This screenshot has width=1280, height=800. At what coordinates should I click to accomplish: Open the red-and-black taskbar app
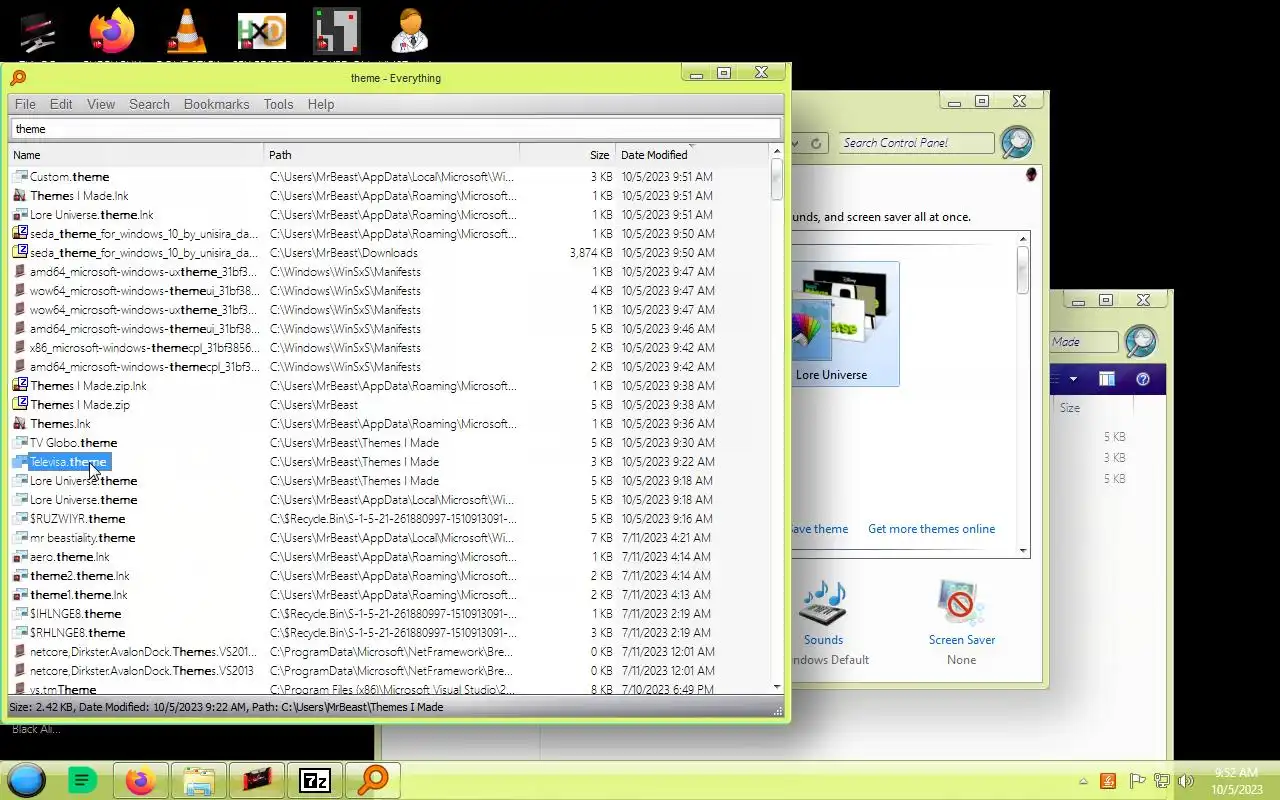tap(257, 780)
